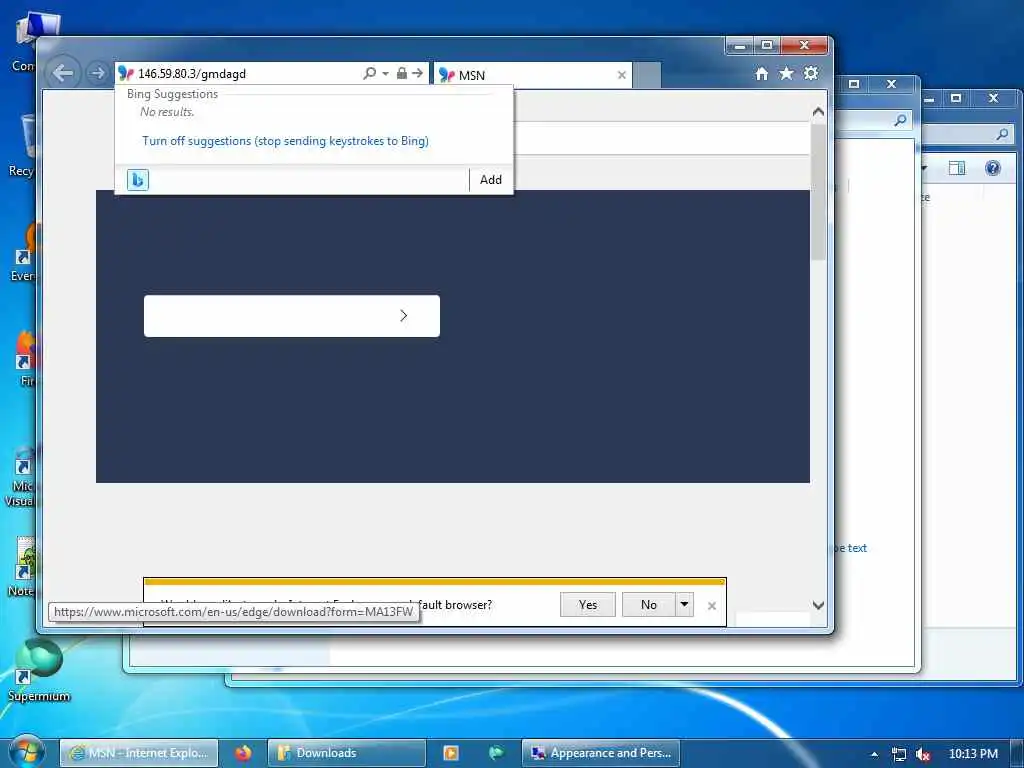Open Help icon in rear window
Screen dimensions: 1024x768
tap(993, 168)
